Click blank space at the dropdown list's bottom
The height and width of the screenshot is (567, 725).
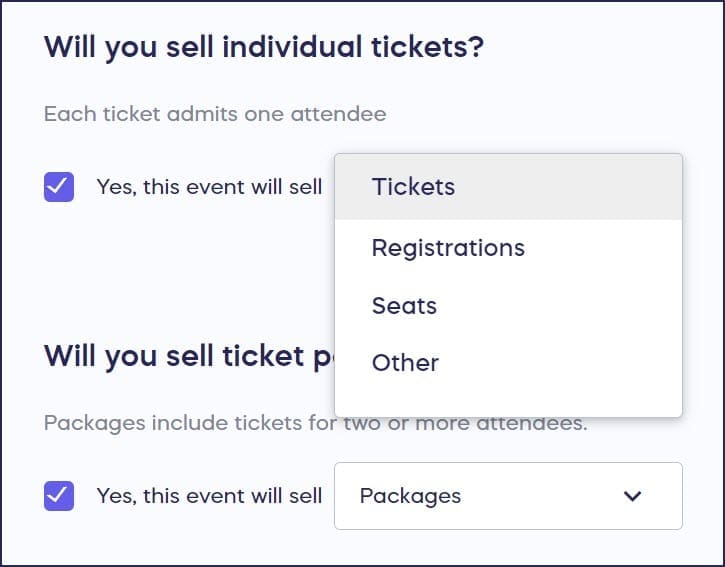(508, 402)
